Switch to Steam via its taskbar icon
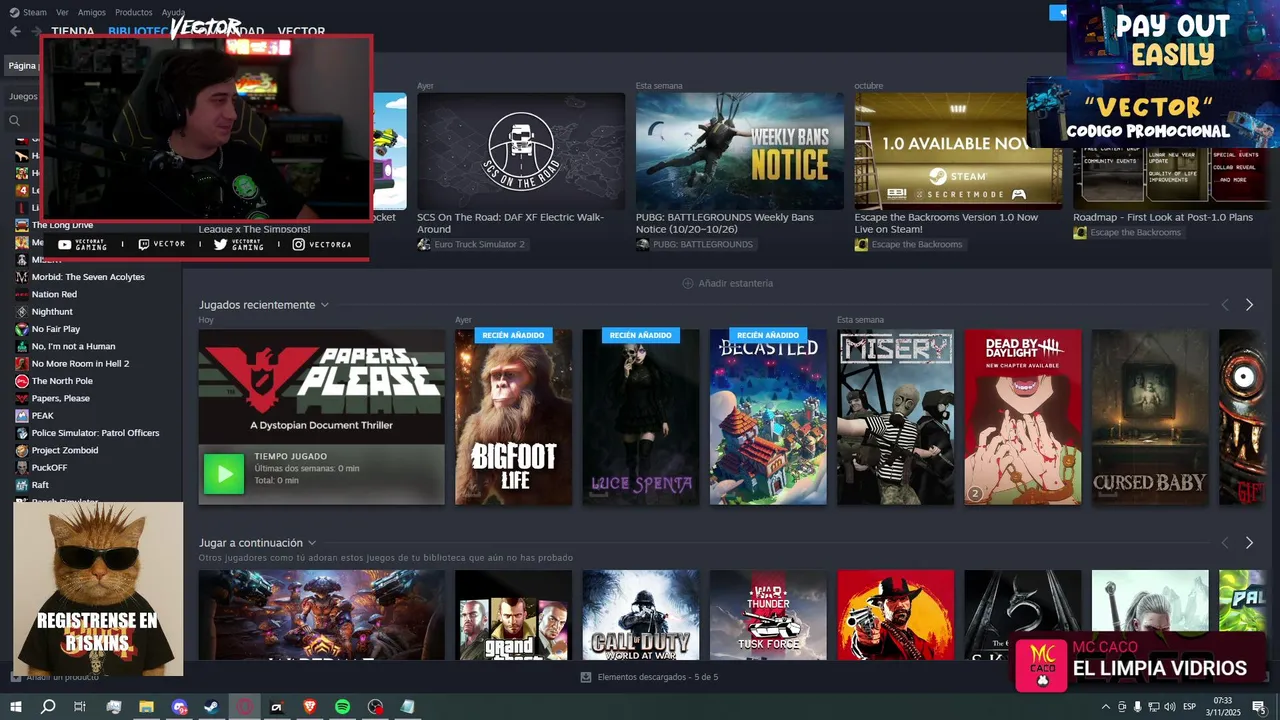The width and height of the screenshot is (1280, 720). tap(212, 706)
